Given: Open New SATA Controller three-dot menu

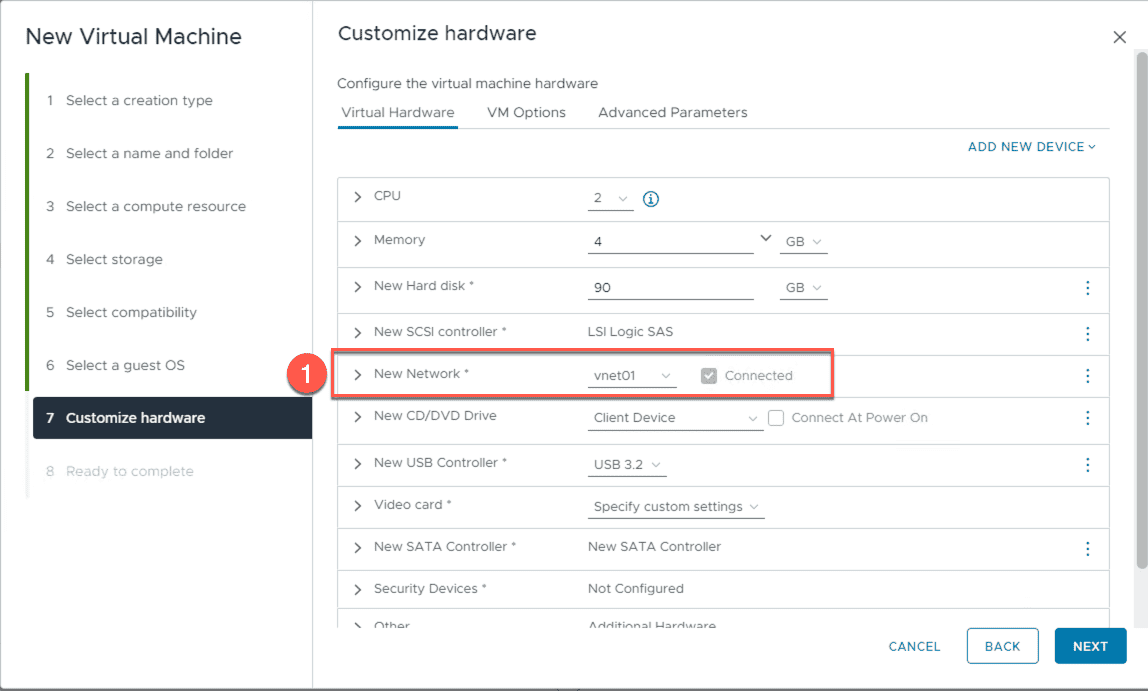Looking at the screenshot, I should 1087,549.
